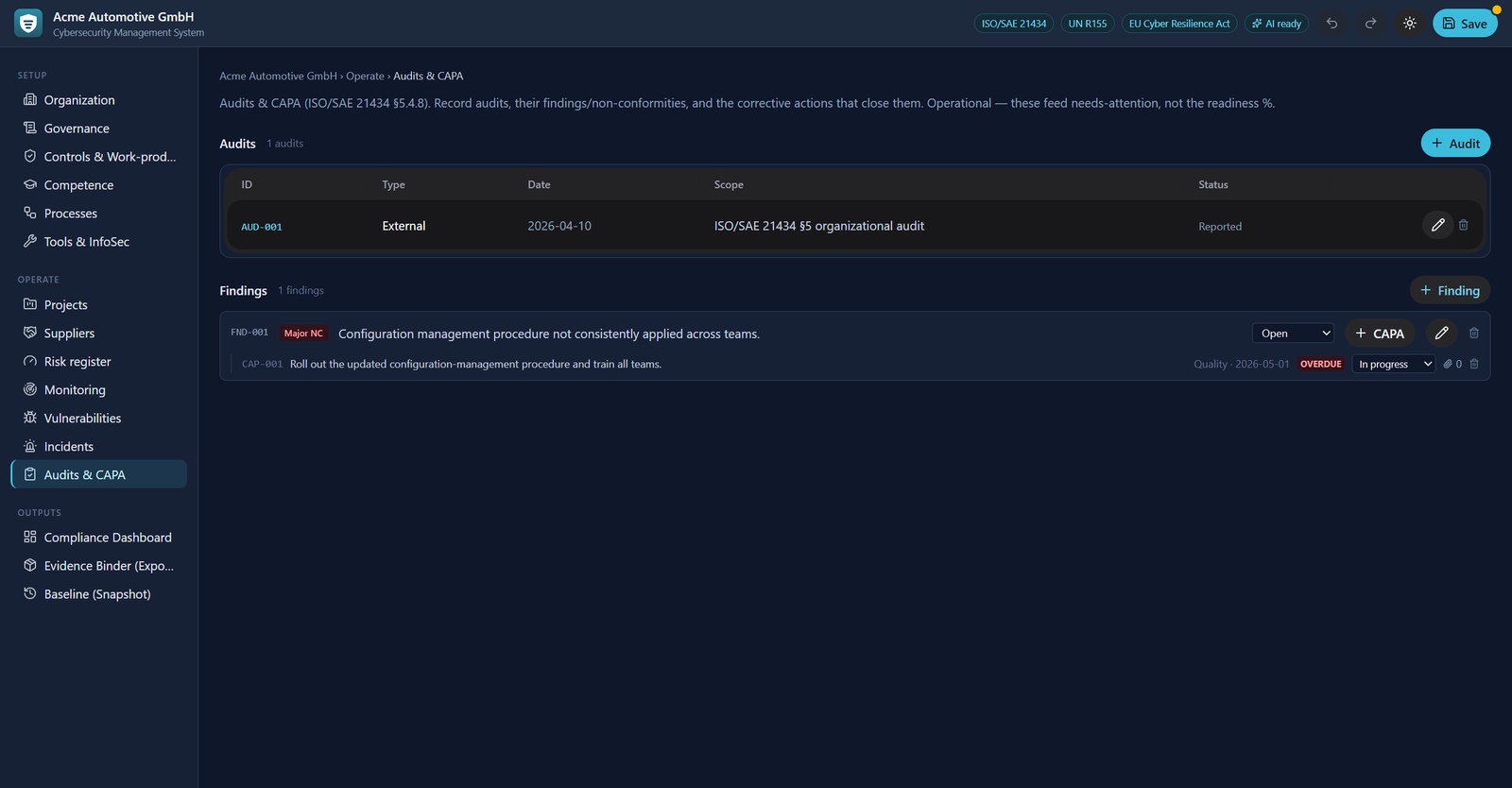Redo the last change

[1370, 24]
